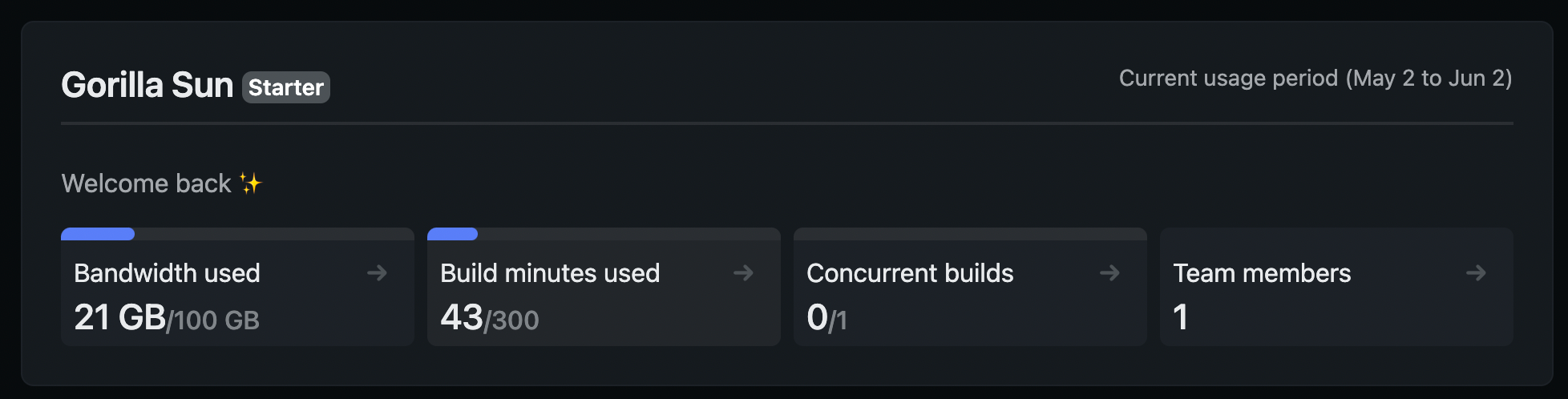Click the arrow icon in Concurrent builds card
The image size is (1568, 399).
(1109, 273)
